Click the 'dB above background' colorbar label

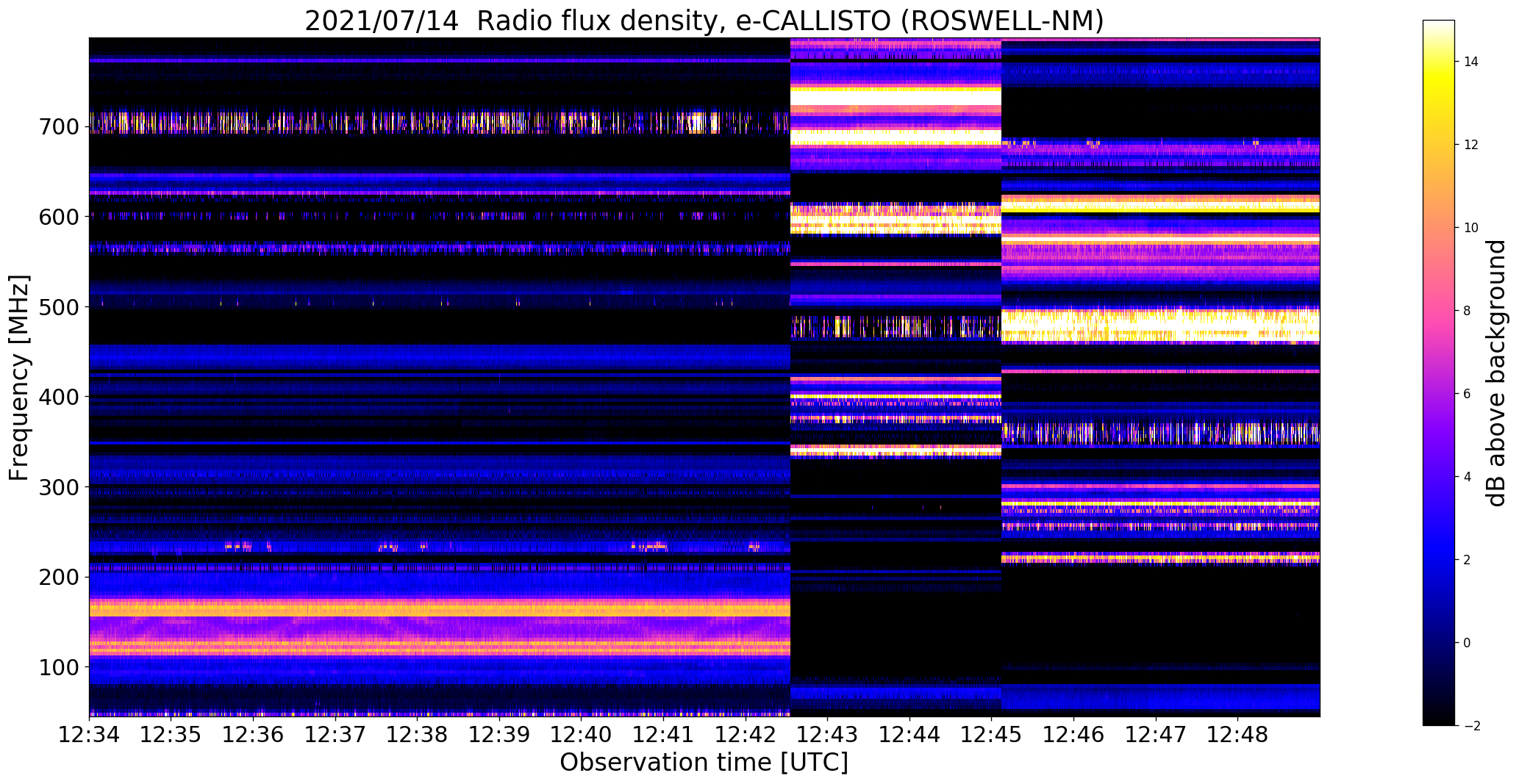pyautogui.click(x=1495, y=373)
